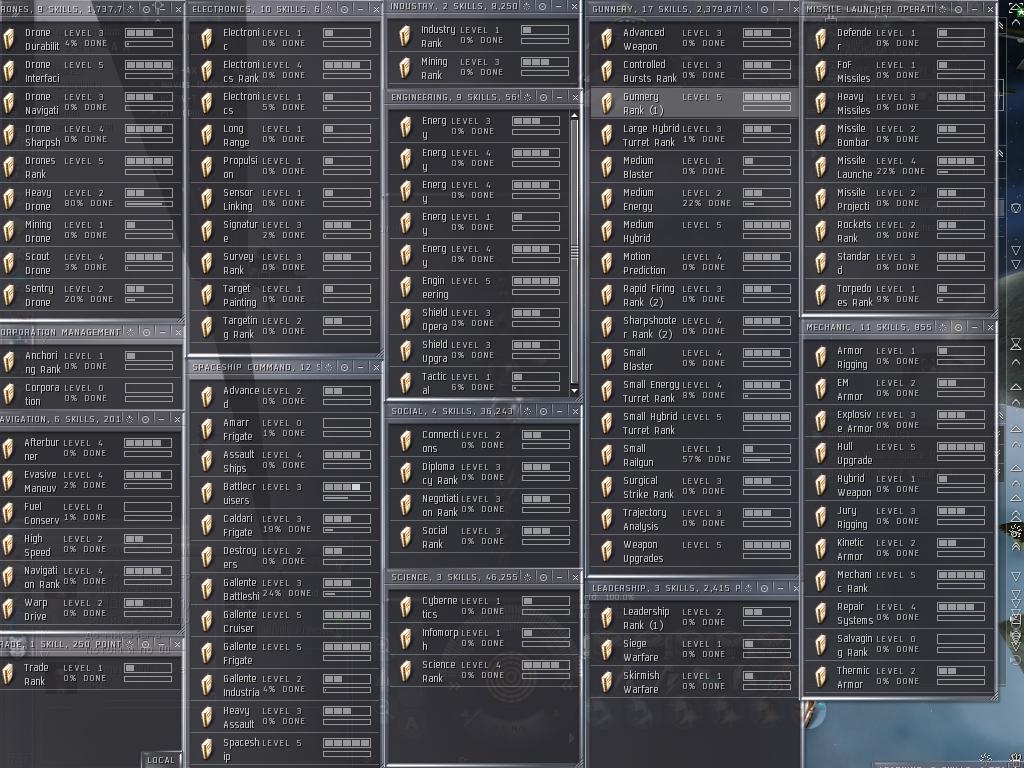This screenshot has width=1024, height=768.
Task: Select the 'Large Hybrid Turret Rank' skill name
Action: coord(651,135)
